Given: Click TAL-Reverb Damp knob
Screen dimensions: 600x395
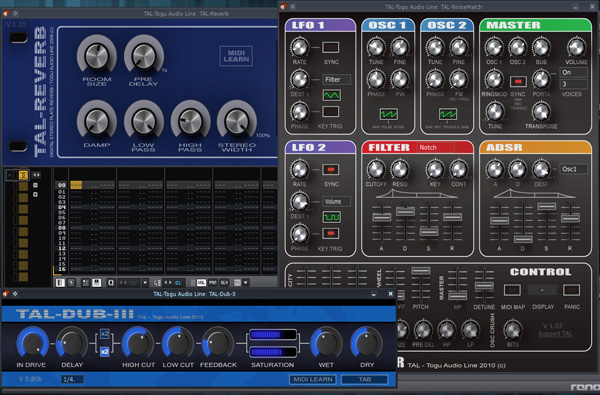Looking at the screenshot, I should [x=97, y=121].
